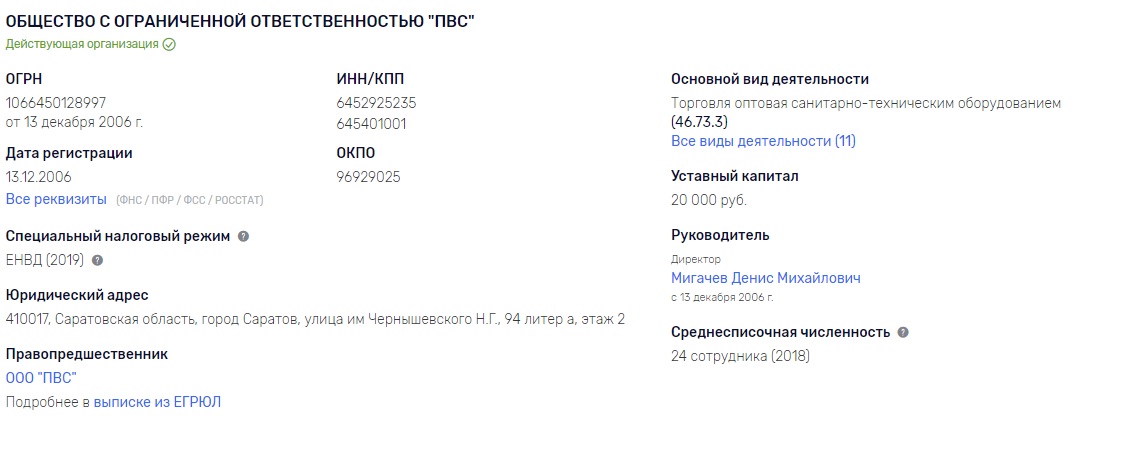
Task: Click the authorized capital value 20 000 руб.
Action: tap(708, 200)
